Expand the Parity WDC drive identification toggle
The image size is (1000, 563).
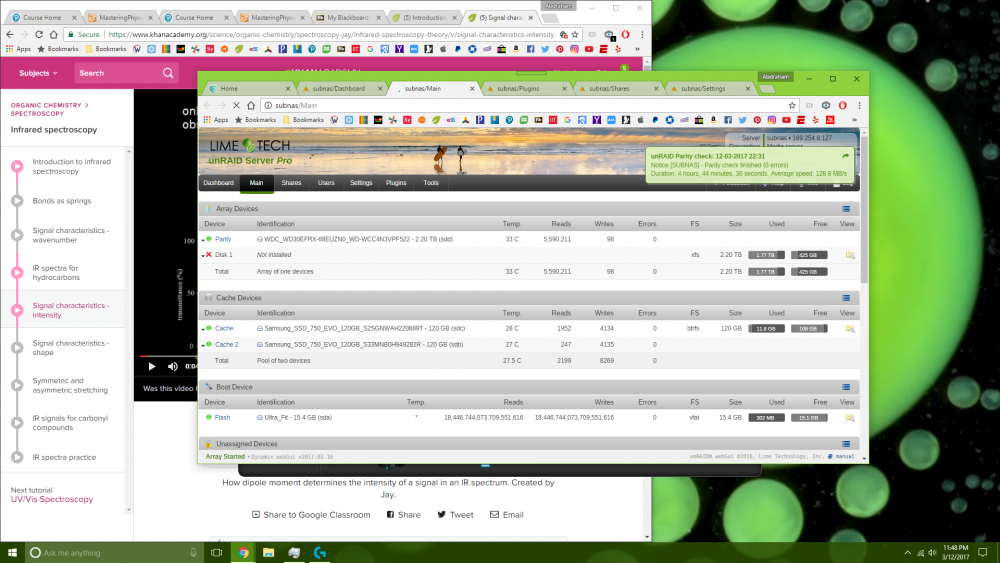[260, 240]
